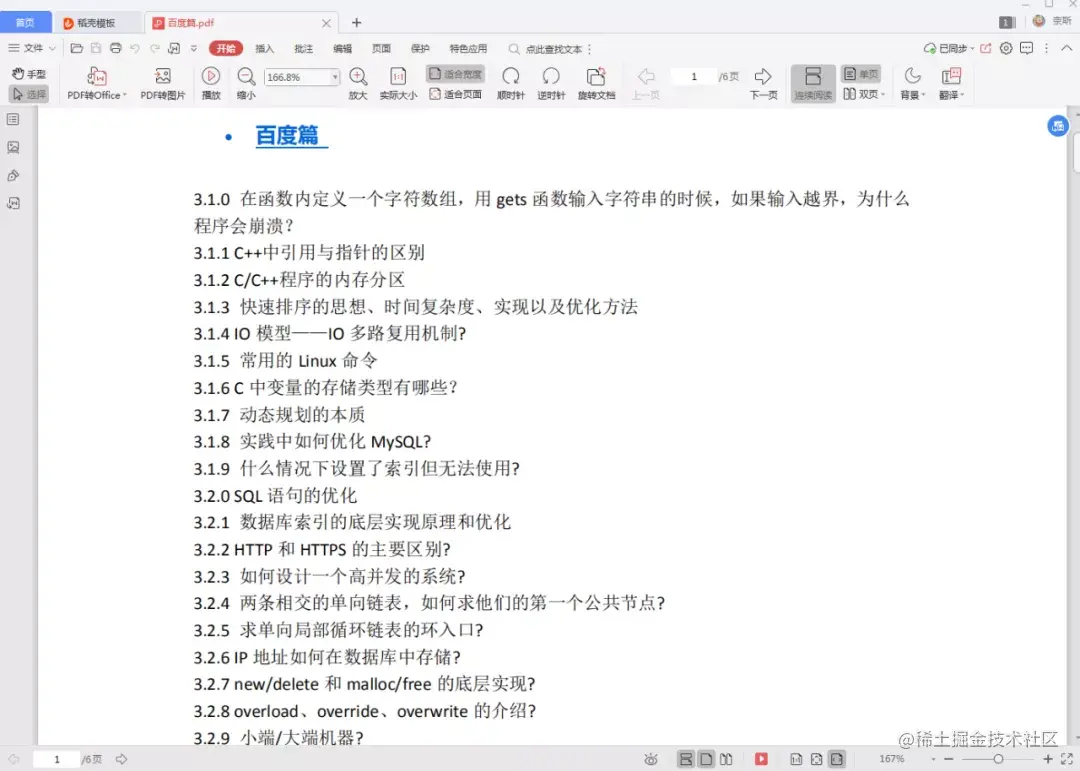The height and width of the screenshot is (771, 1080).
Task: Switch to 单页 single page view
Action: [x=862, y=72]
